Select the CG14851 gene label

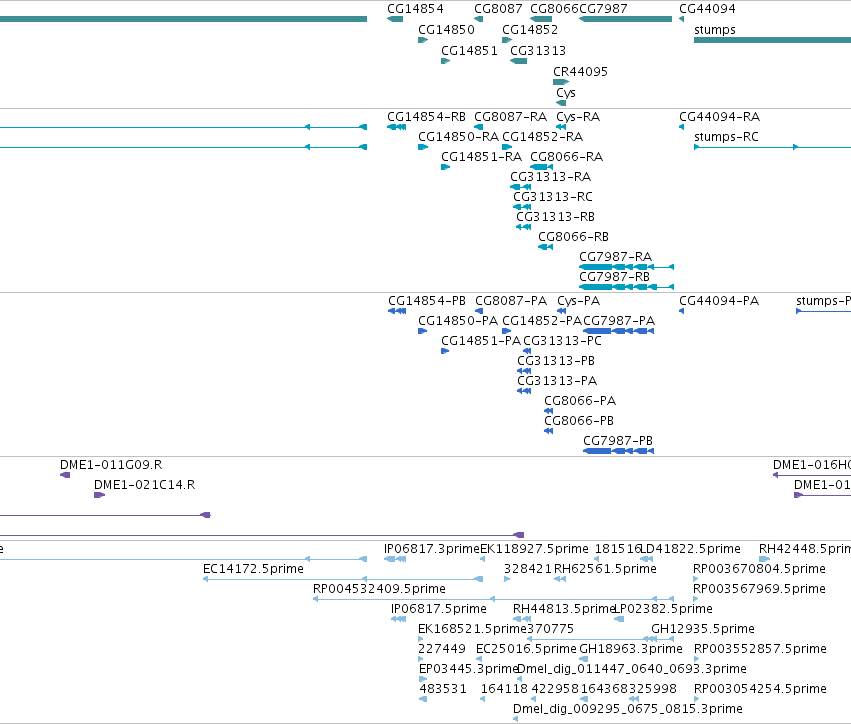coord(469,50)
